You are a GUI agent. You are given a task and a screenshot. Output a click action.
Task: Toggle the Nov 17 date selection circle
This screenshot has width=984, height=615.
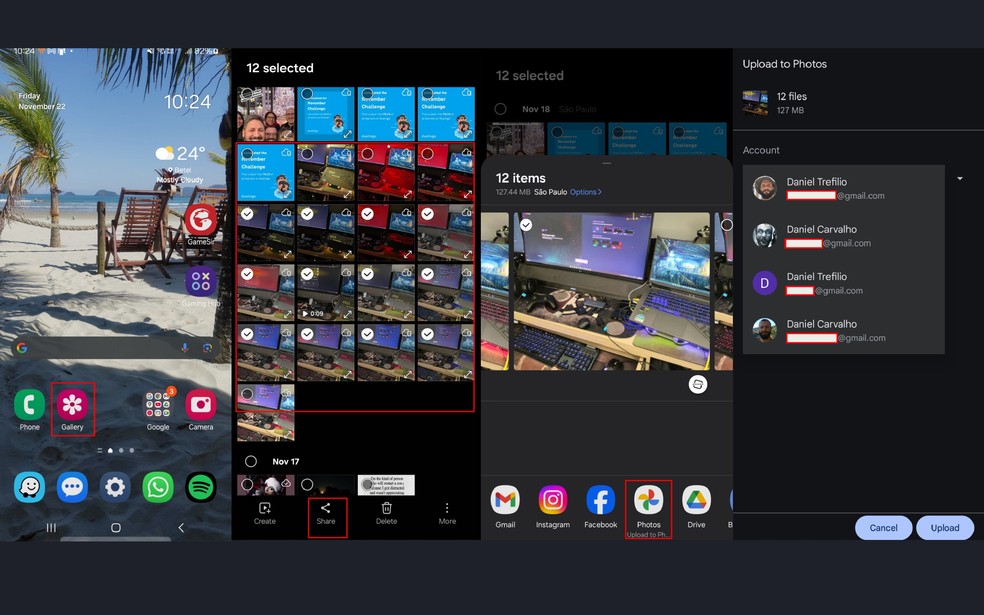251,461
